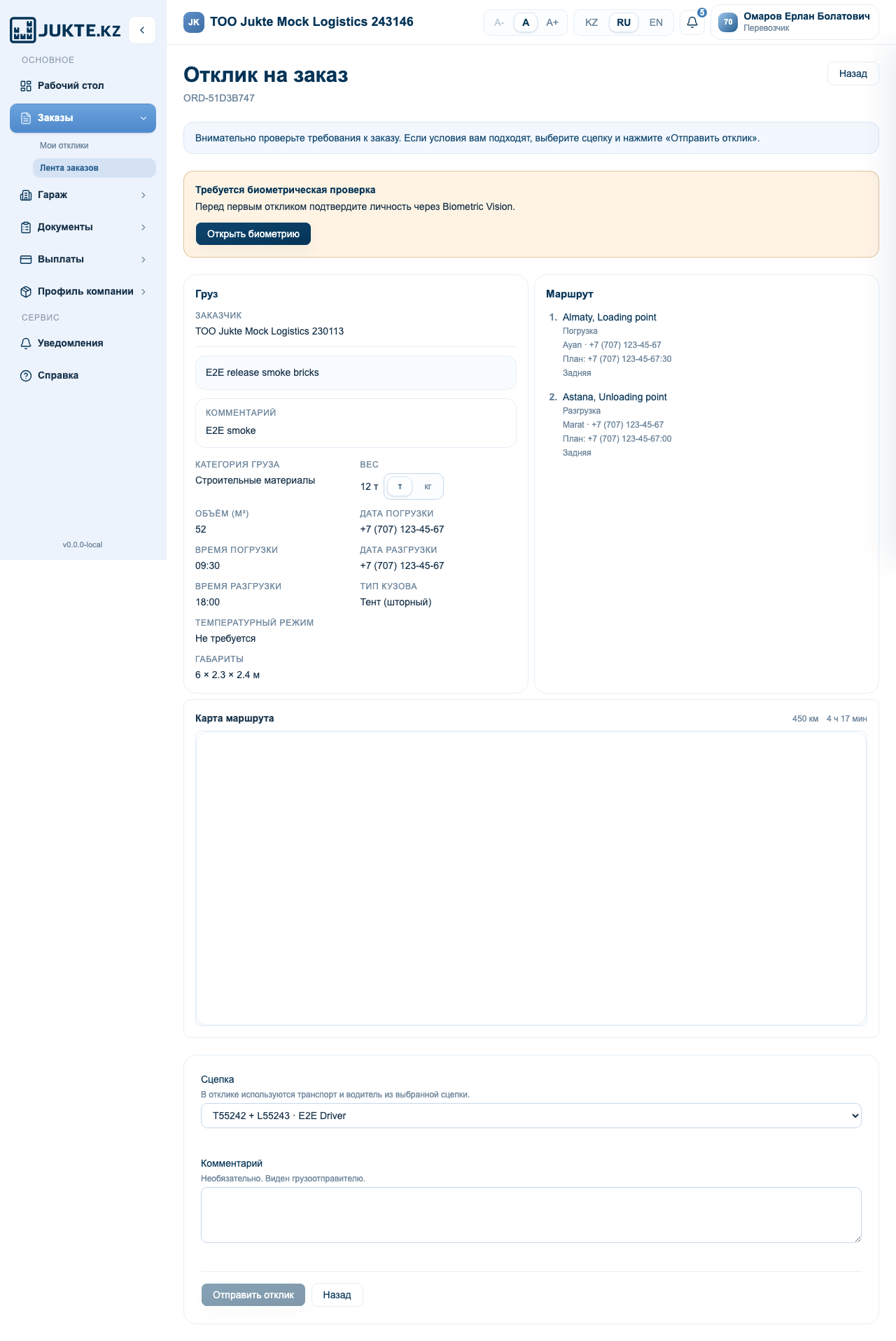Click the Marat contact phone line

coord(613,425)
